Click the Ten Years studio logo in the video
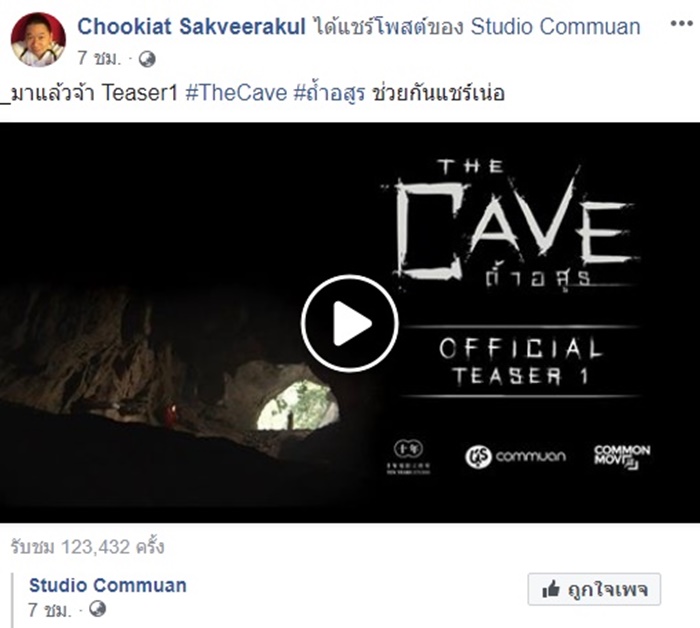Screen dimensions: 700x628 [408, 457]
